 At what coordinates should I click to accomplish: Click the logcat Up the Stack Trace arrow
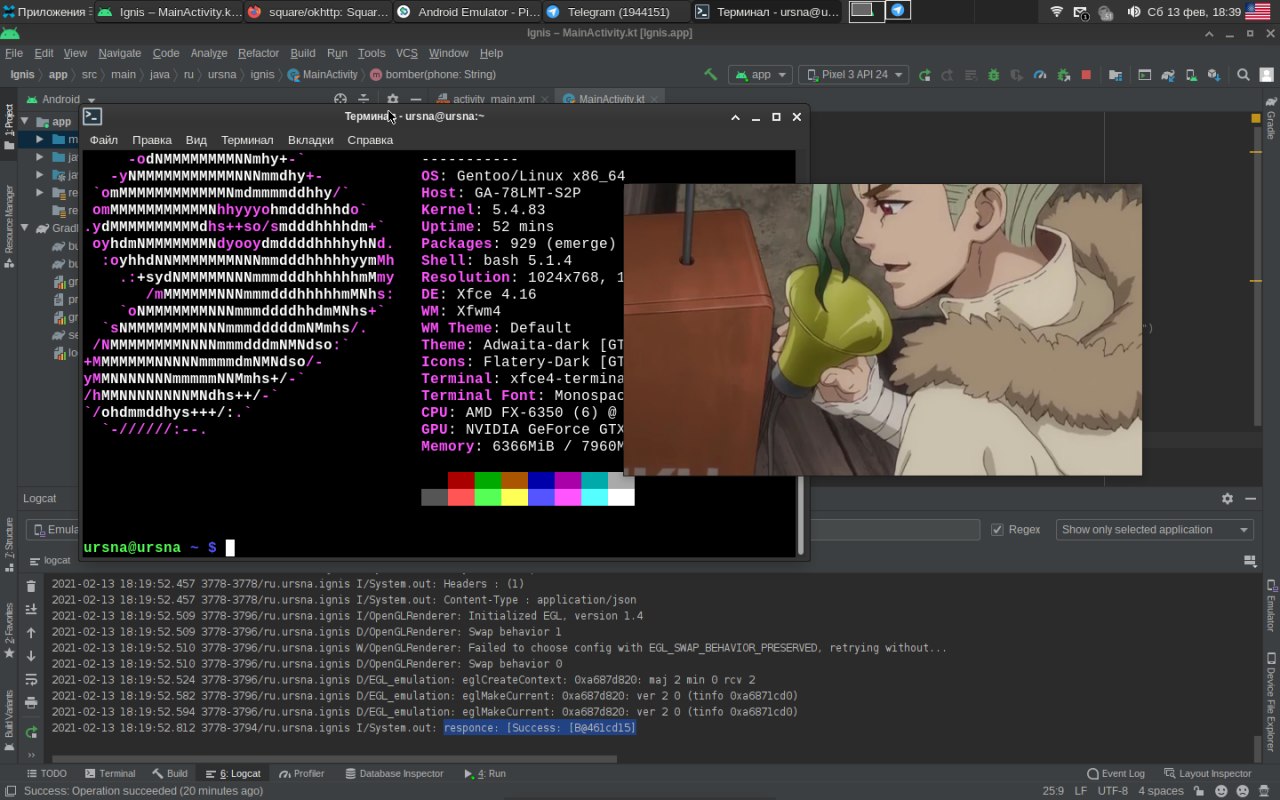[x=31, y=633]
